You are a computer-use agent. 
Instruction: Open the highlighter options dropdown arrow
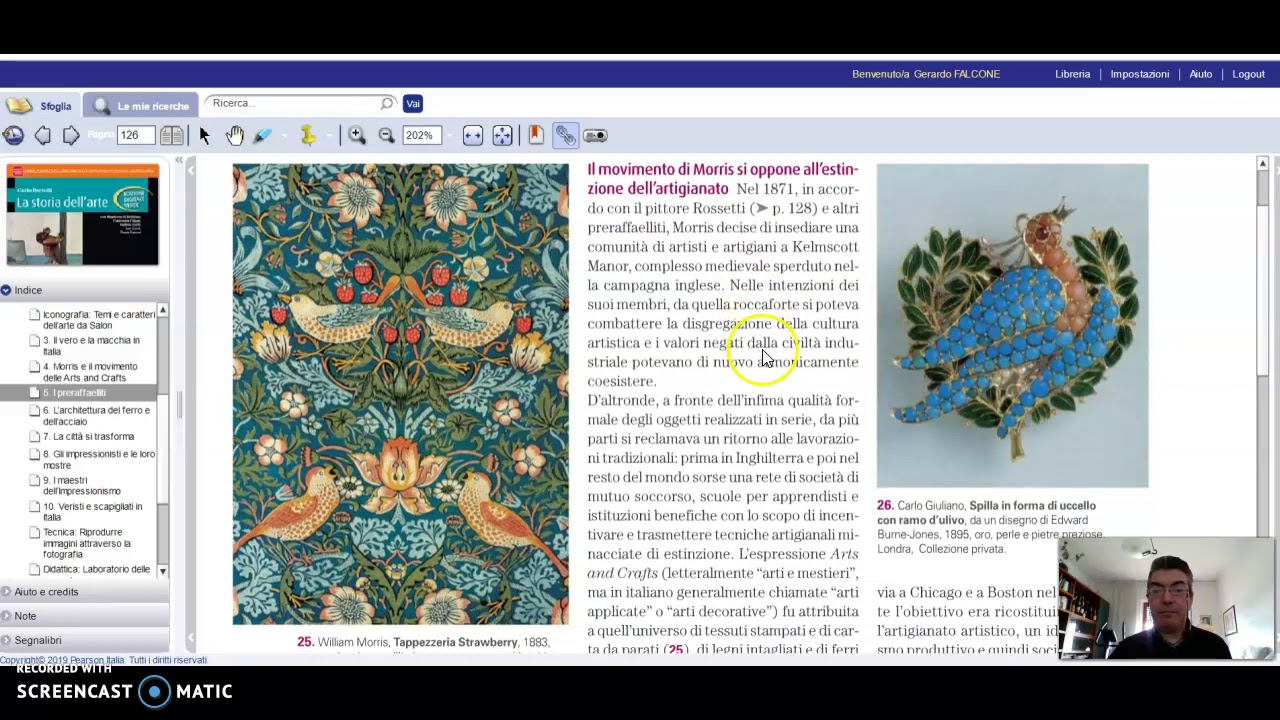(282, 135)
